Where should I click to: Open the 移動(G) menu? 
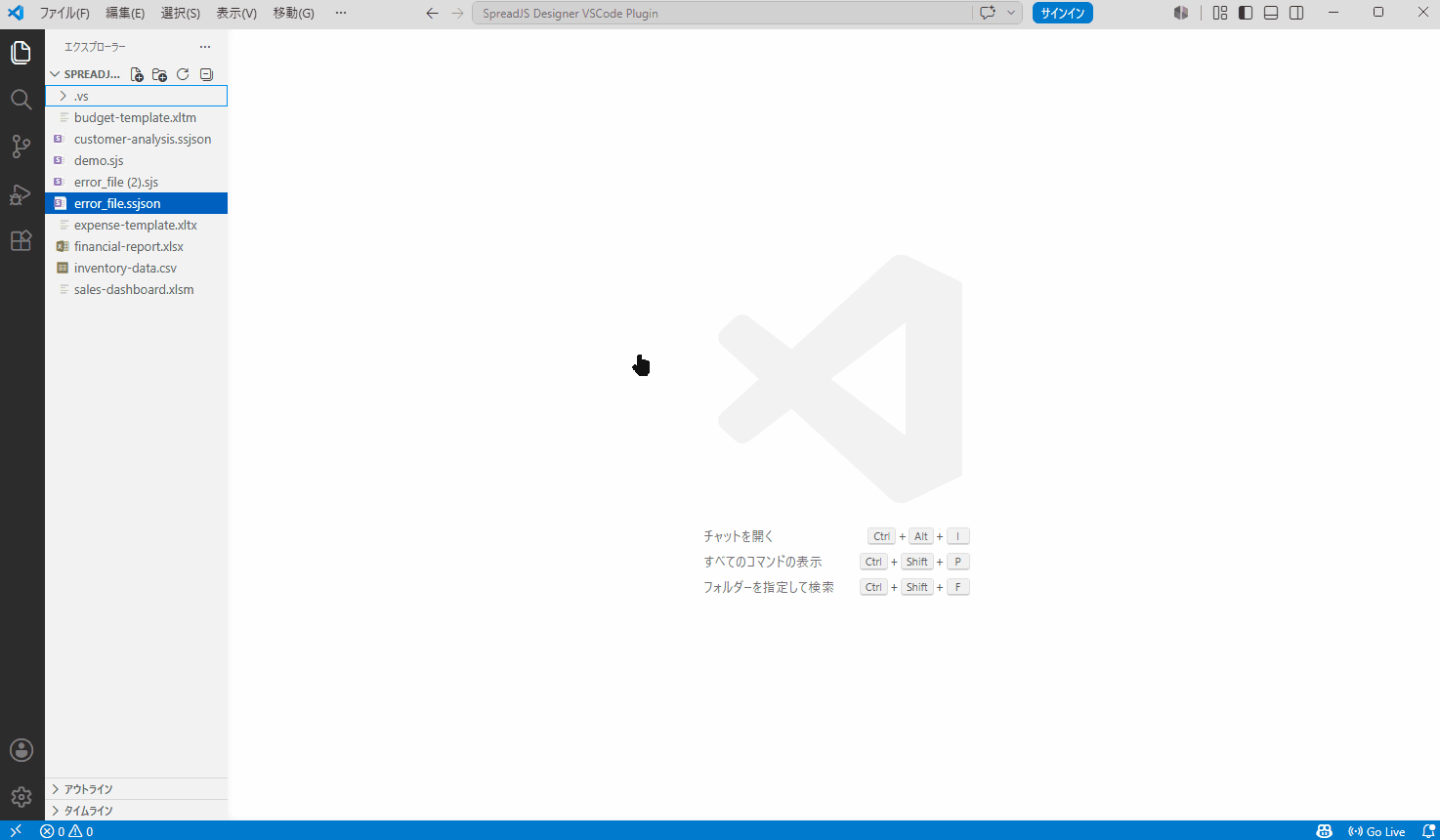[293, 13]
